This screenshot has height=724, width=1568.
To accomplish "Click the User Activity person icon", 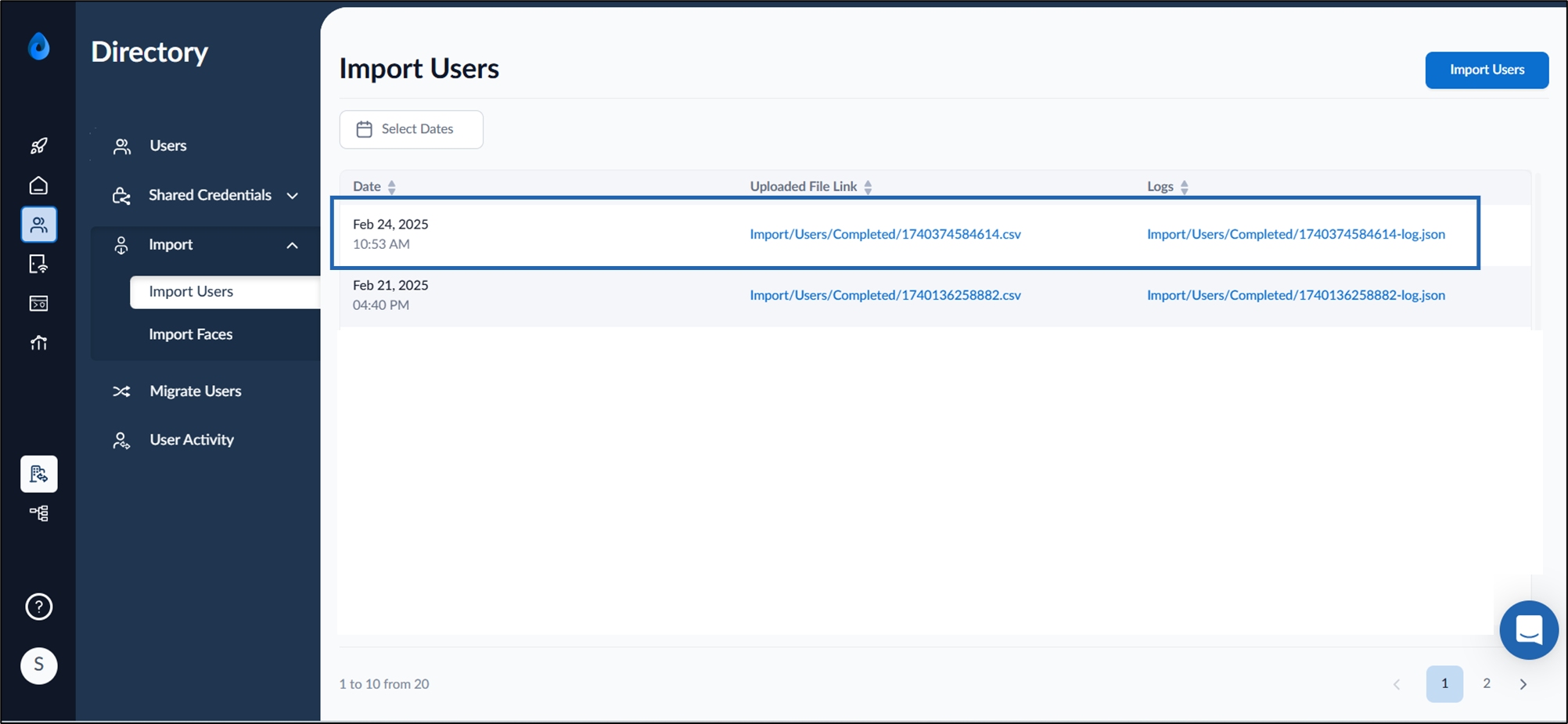I will pos(121,441).
